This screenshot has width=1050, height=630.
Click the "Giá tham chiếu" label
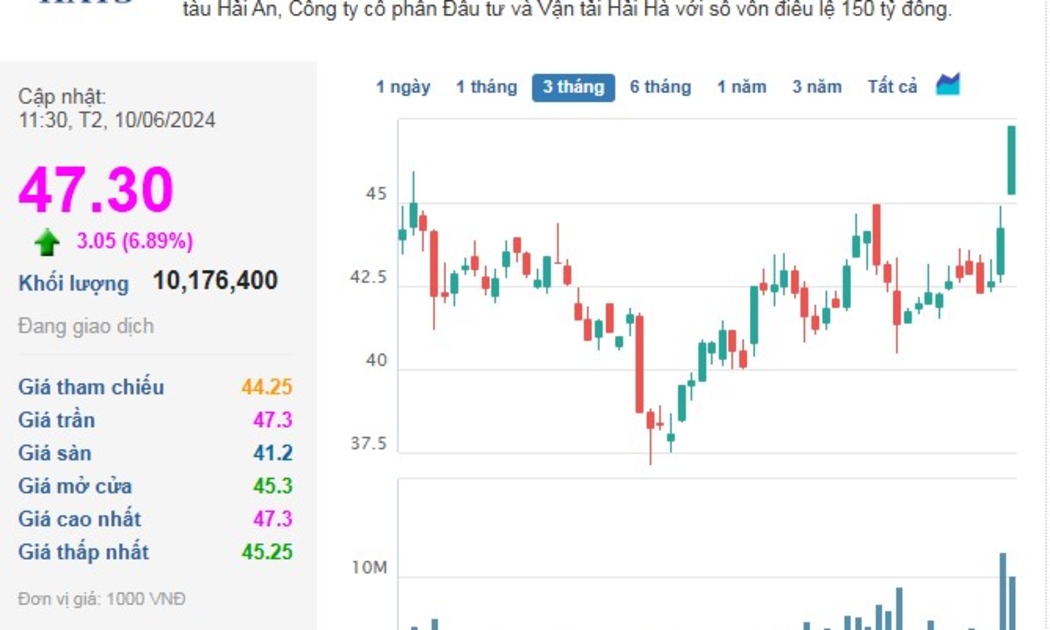(x=91, y=387)
